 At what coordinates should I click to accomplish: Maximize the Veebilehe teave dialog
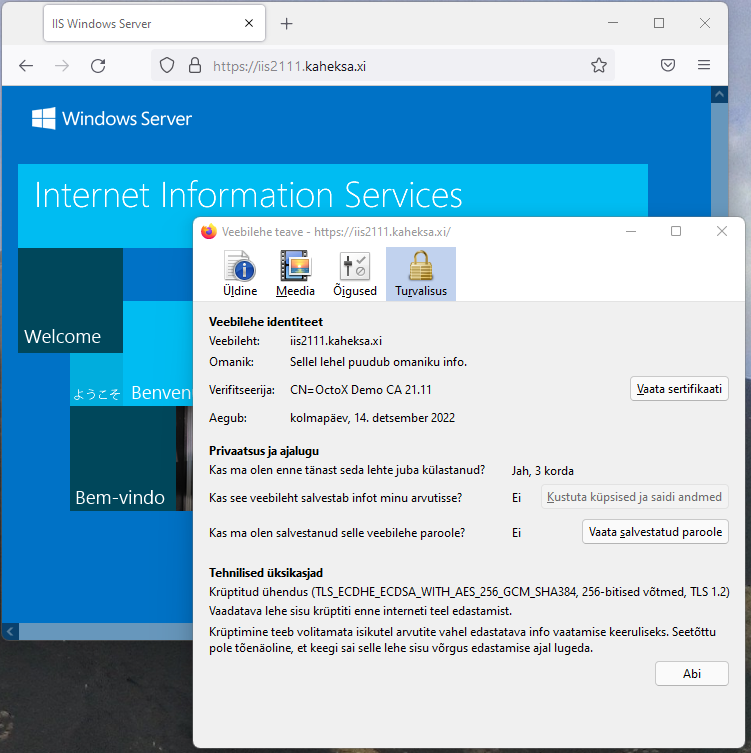pos(676,231)
